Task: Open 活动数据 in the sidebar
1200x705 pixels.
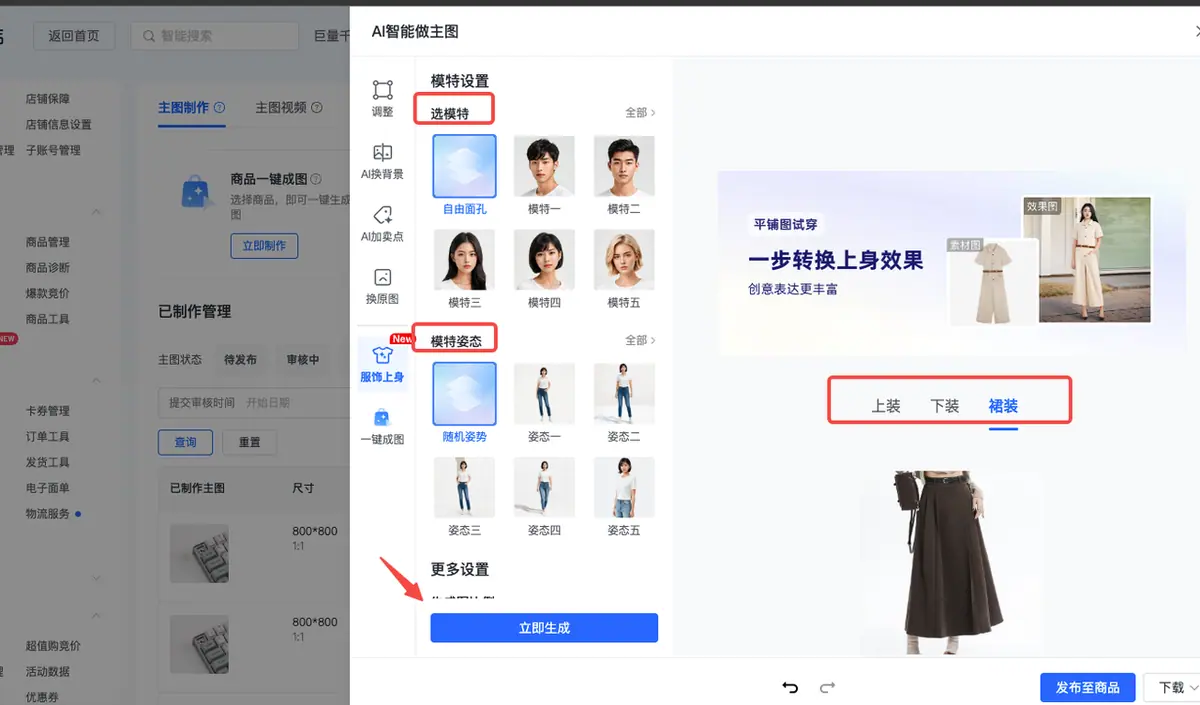Action: [48, 672]
